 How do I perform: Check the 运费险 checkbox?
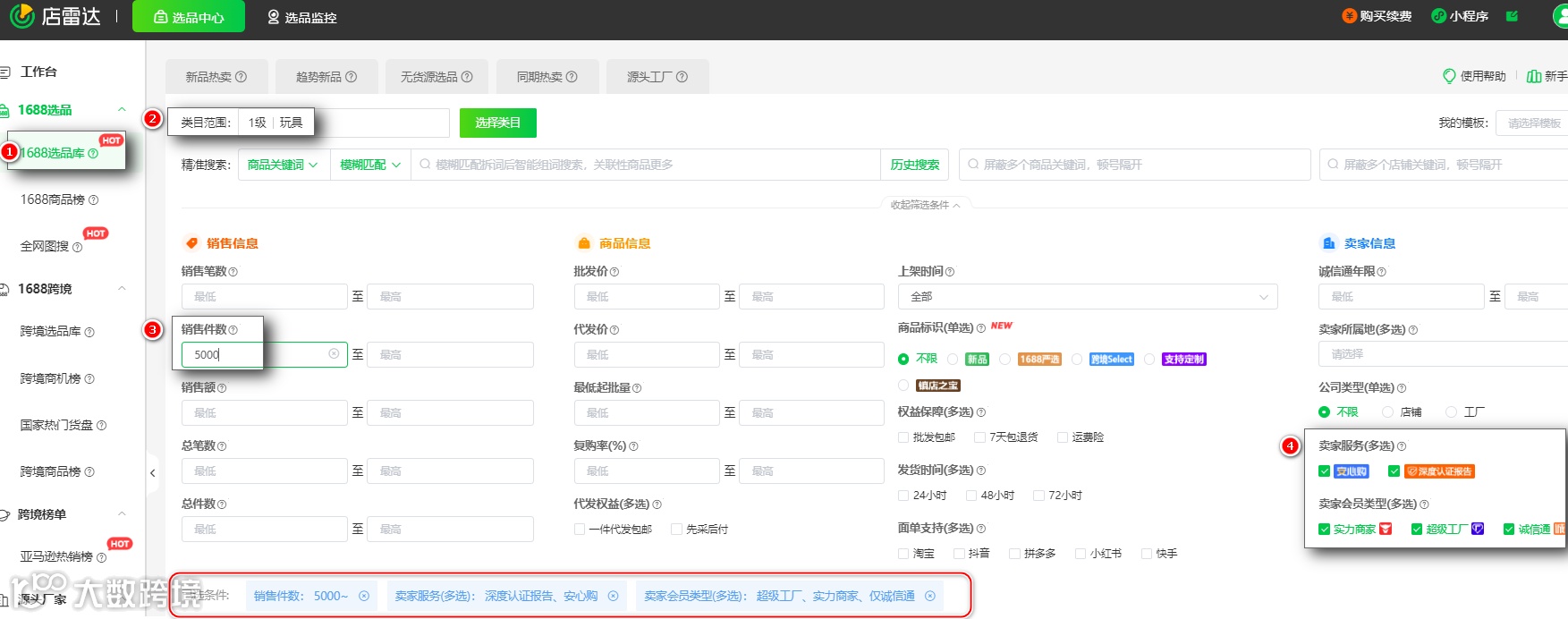pos(1063,437)
